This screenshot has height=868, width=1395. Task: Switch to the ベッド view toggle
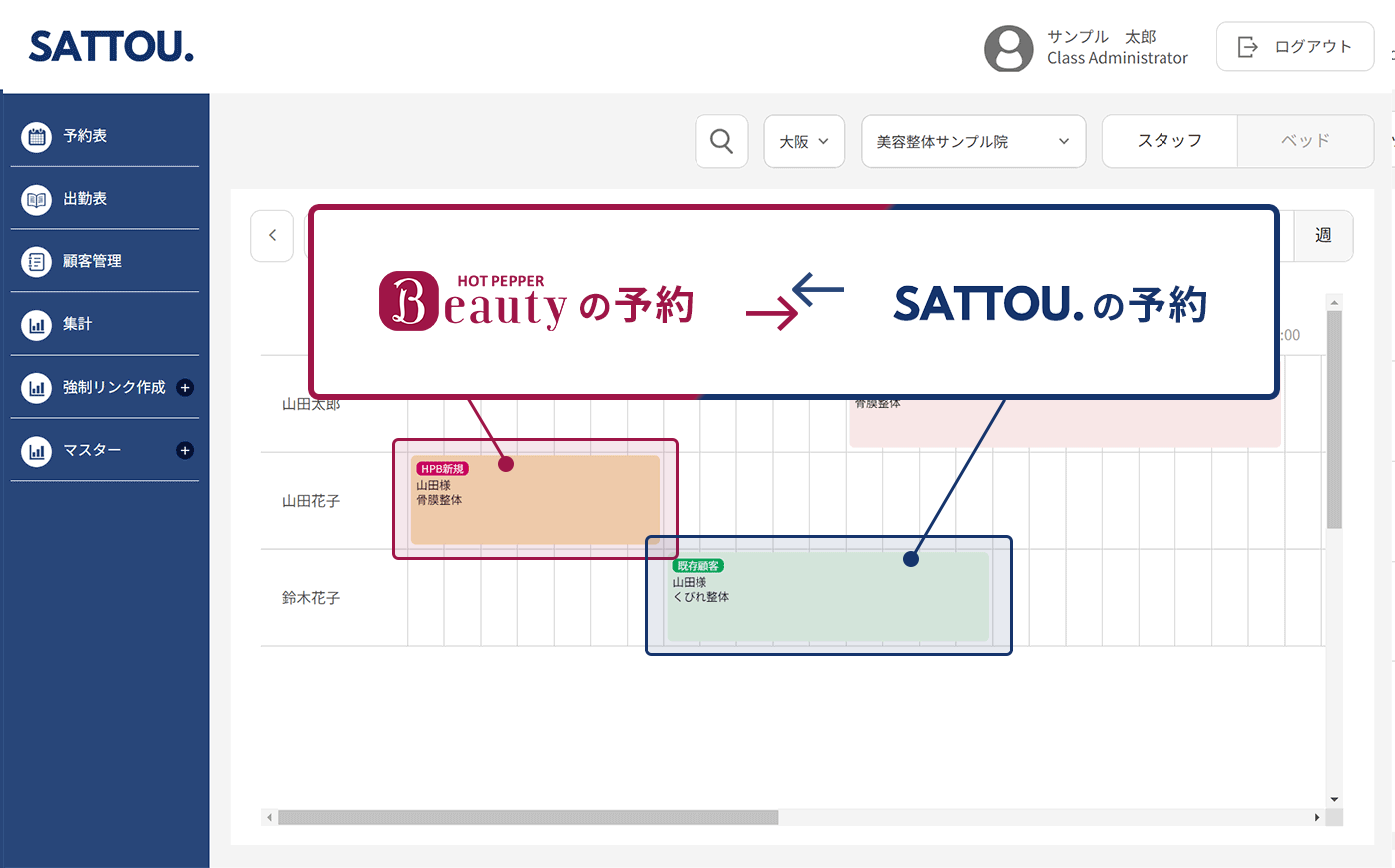click(x=1305, y=141)
